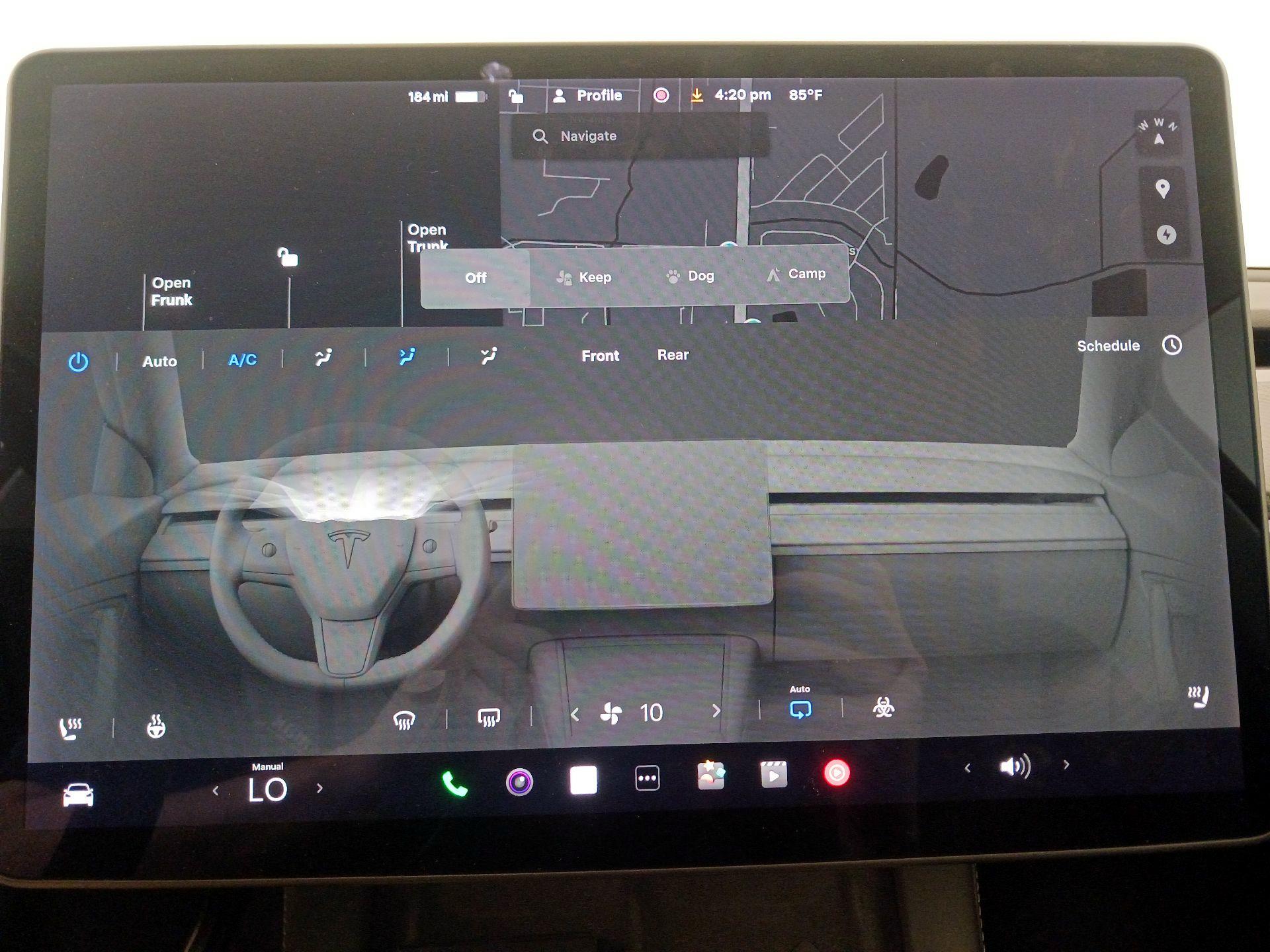The width and height of the screenshot is (1270, 952).
Task: Enable Bioweapon Defense Mode
Action: click(883, 707)
